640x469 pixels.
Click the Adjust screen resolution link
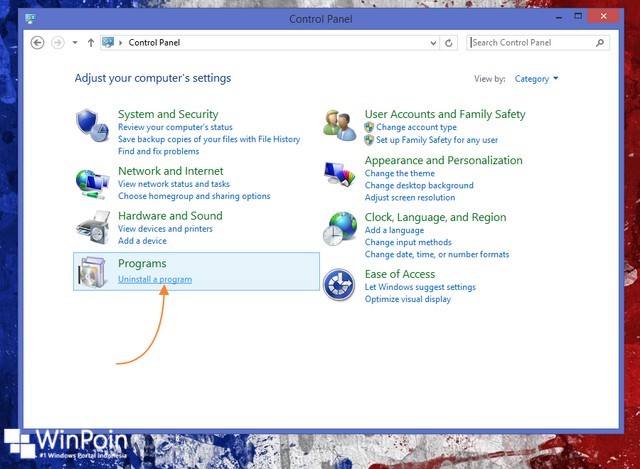(410, 198)
